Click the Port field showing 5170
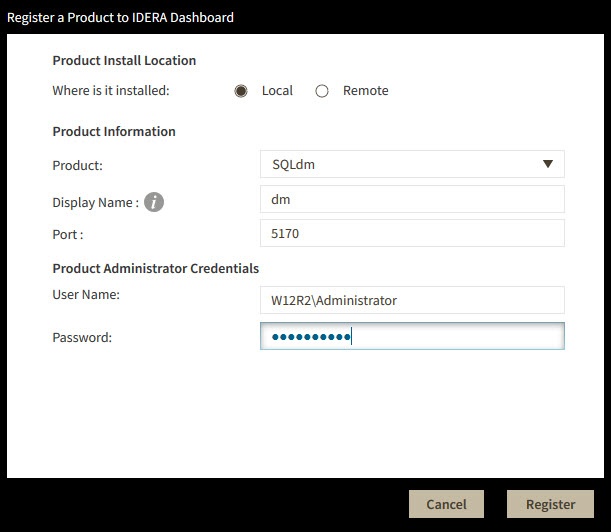The width and height of the screenshot is (611, 532). pyautogui.click(x=411, y=234)
